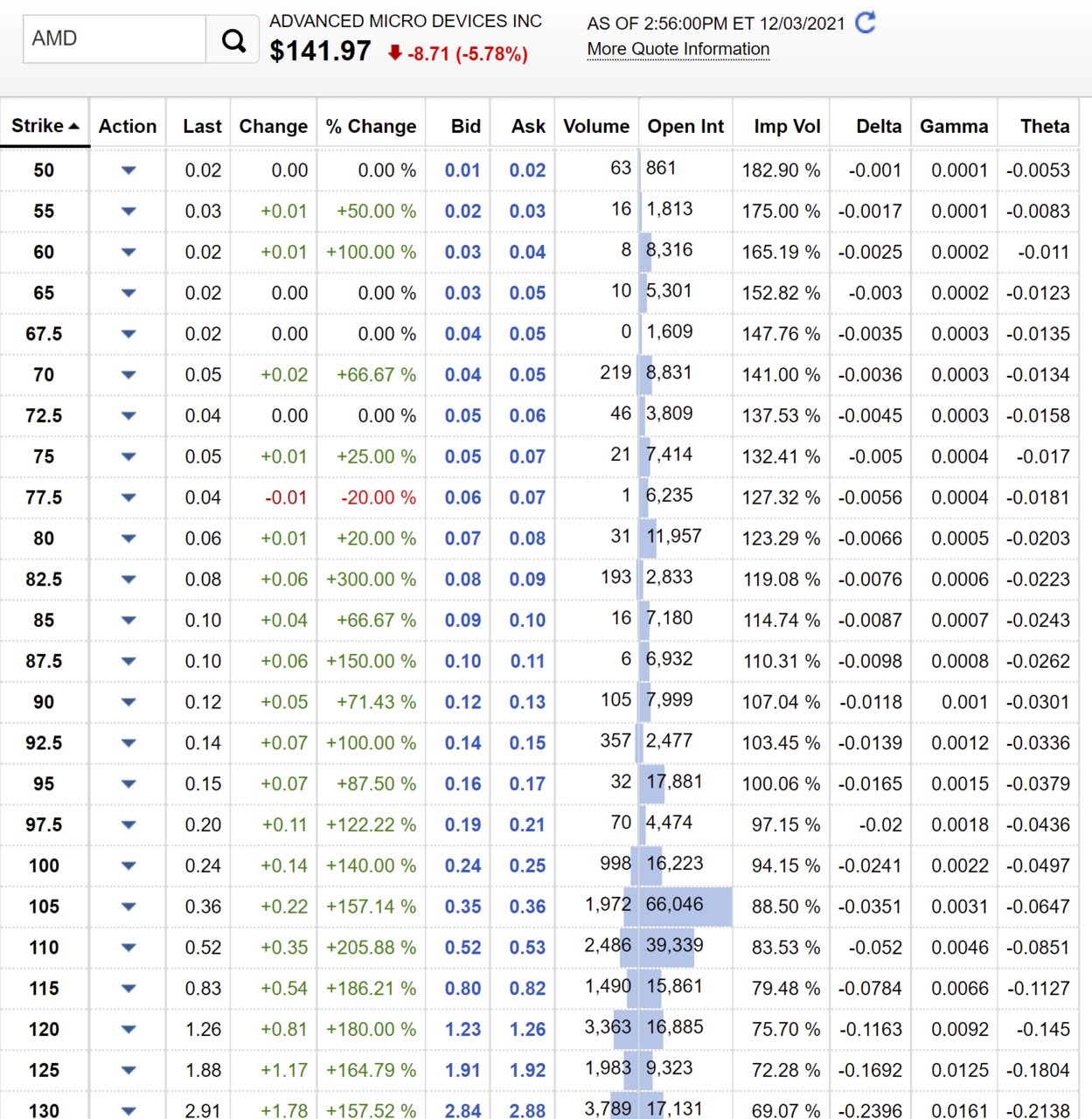Viewport: 1092px width, 1119px height.
Task: Open Action dropdown for strike 82.5
Action: (x=129, y=580)
